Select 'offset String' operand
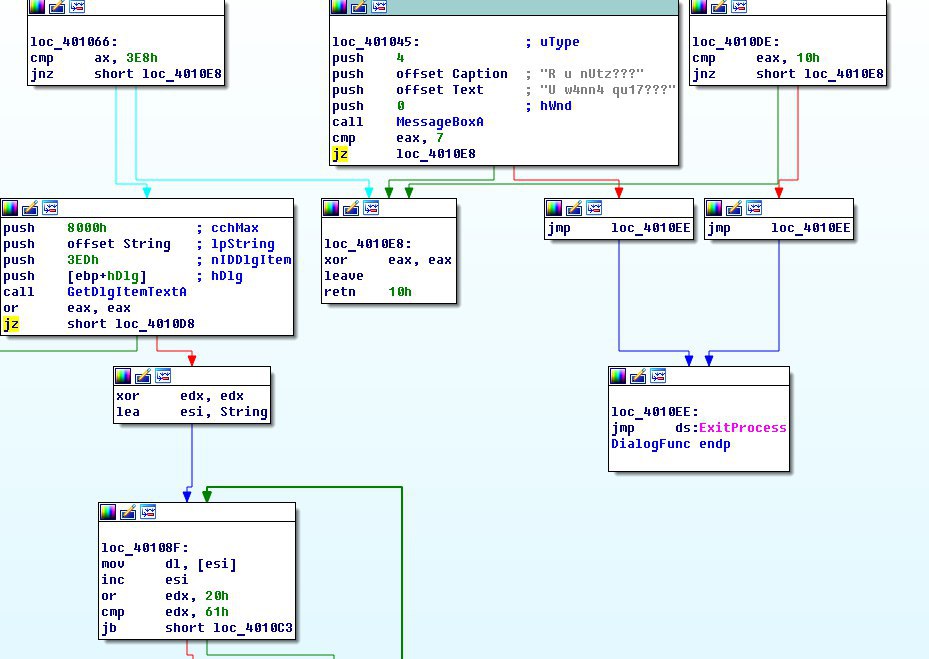 [118, 244]
